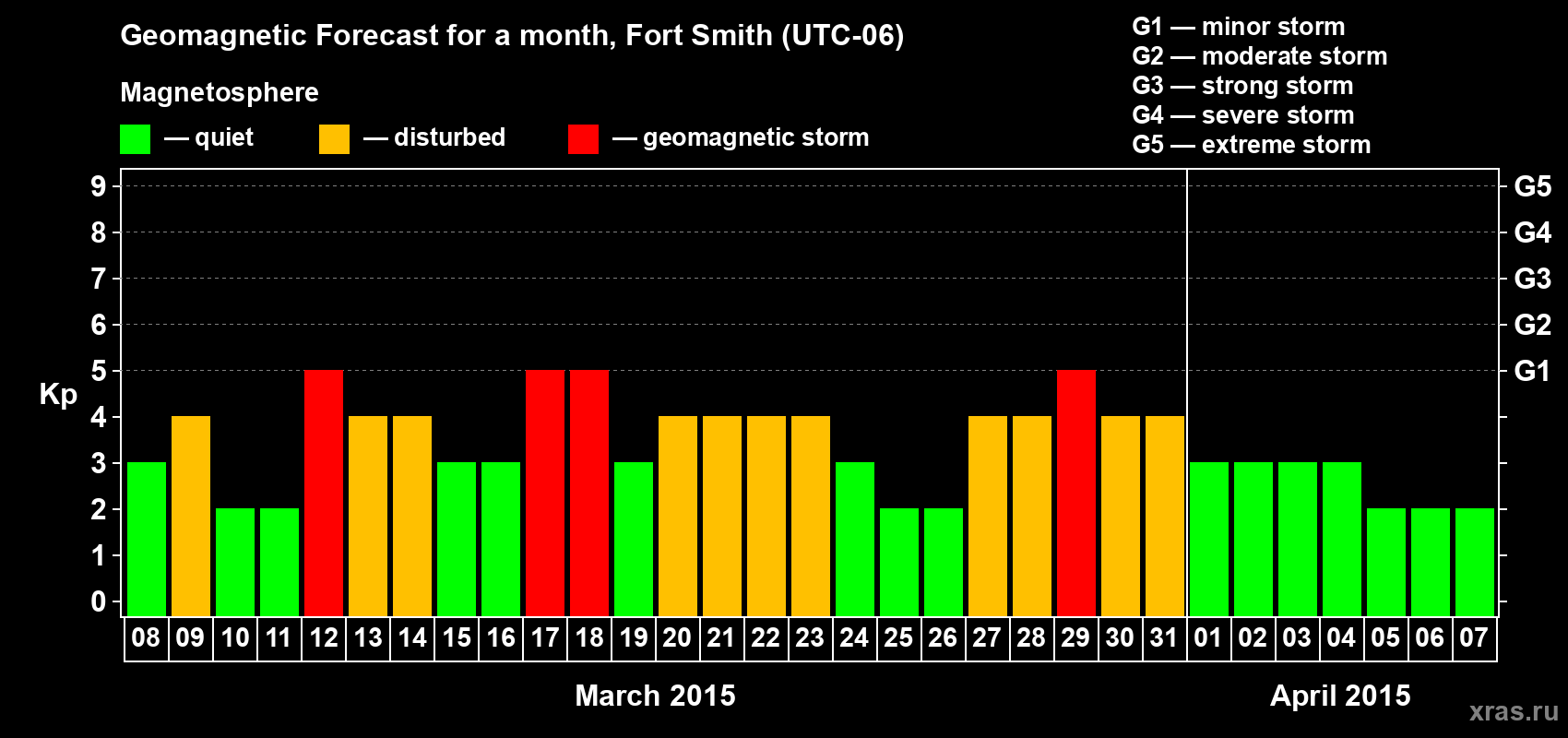Click the G3 label on right axis

coord(1532,279)
